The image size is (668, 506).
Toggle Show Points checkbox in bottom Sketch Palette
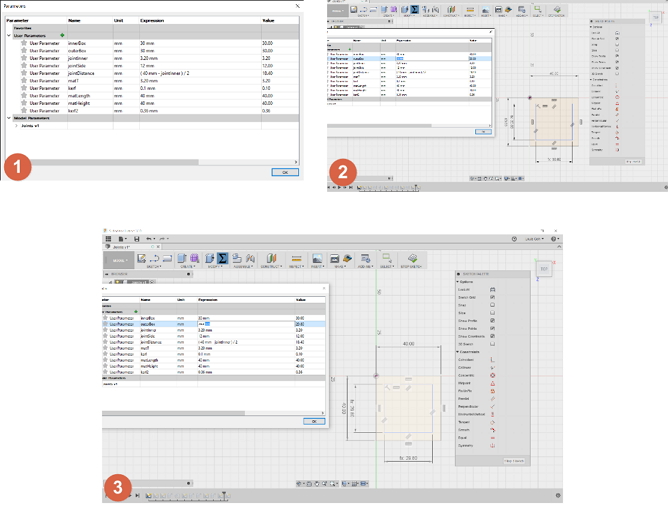tap(492, 328)
